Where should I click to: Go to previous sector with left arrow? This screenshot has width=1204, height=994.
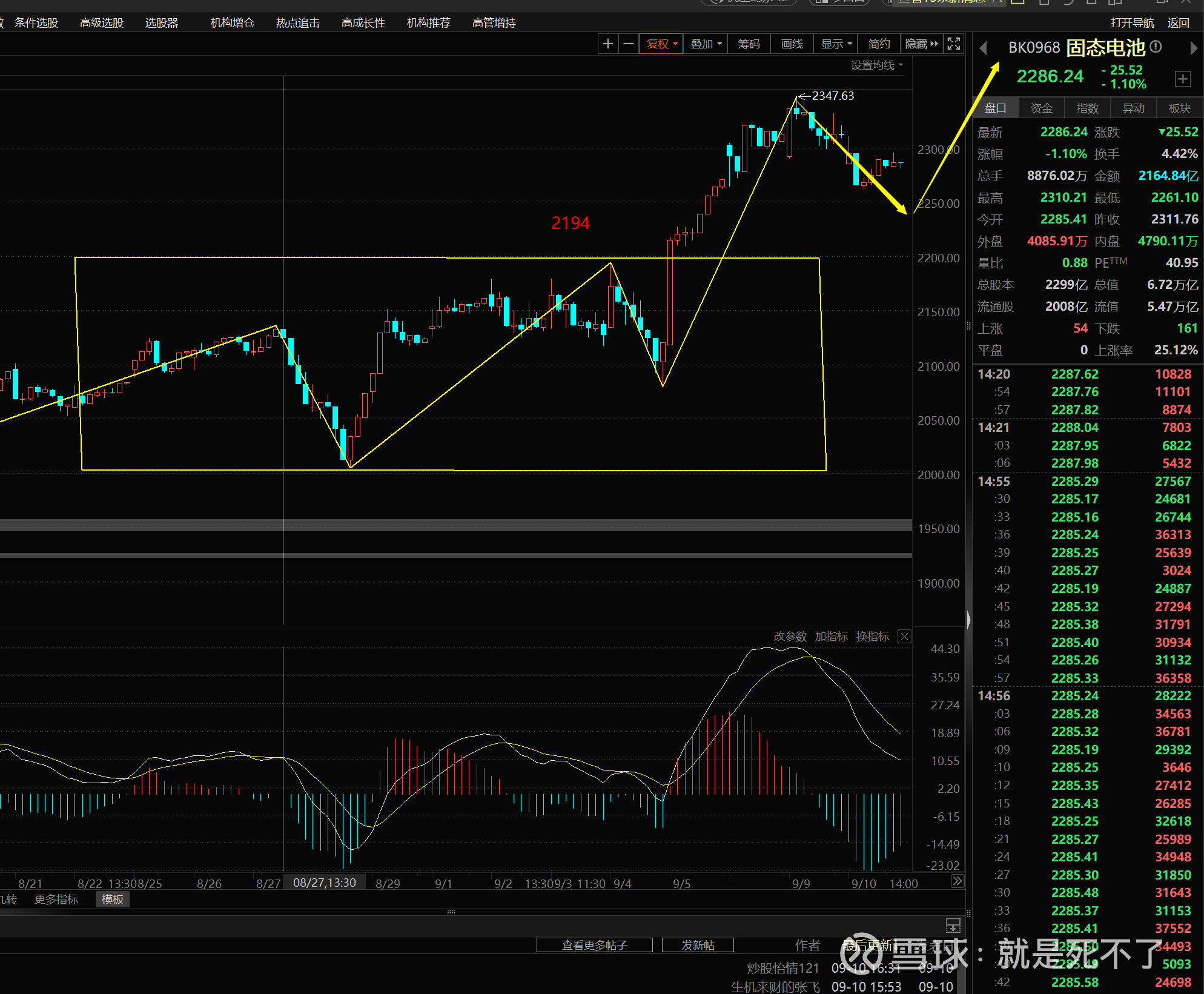click(983, 48)
